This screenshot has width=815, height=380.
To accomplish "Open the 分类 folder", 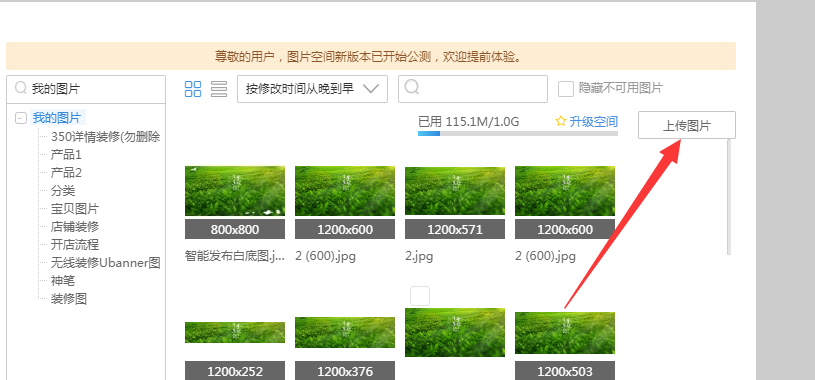I will coord(63,191).
